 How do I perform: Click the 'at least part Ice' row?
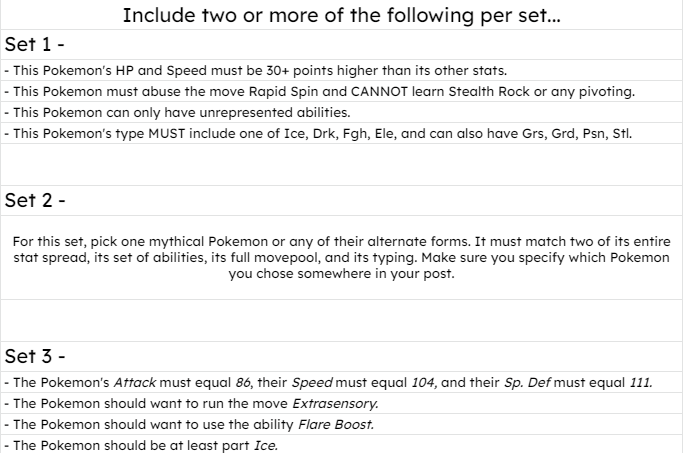pyautogui.click(x=342, y=444)
